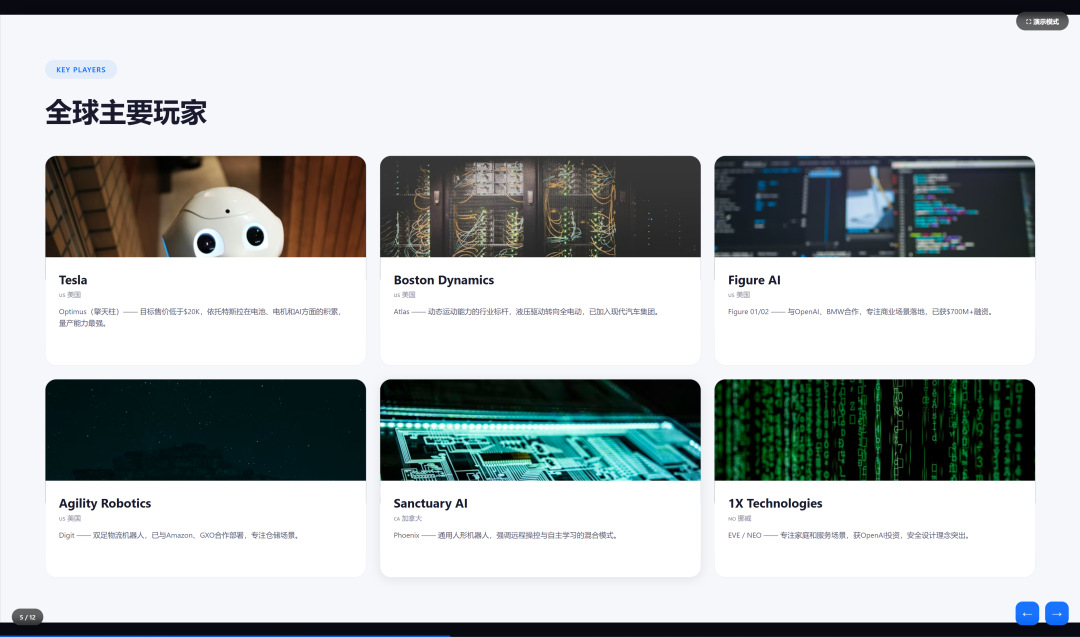Click the Optimus description text under Tesla

(200, 317)
